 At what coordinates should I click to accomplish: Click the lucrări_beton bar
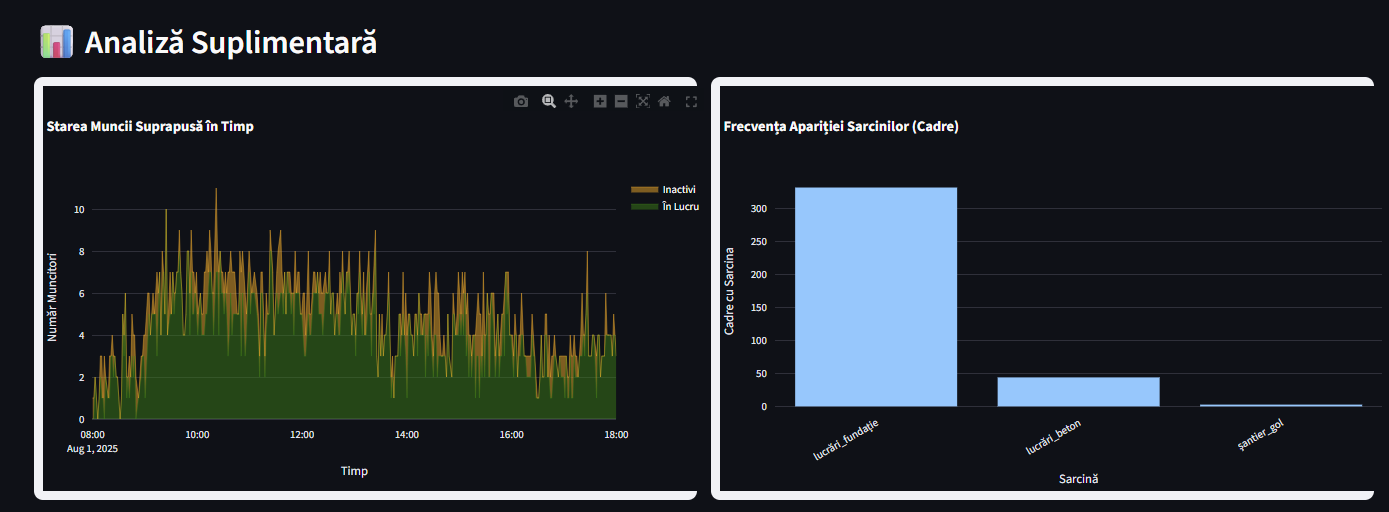coord(1078,391)
